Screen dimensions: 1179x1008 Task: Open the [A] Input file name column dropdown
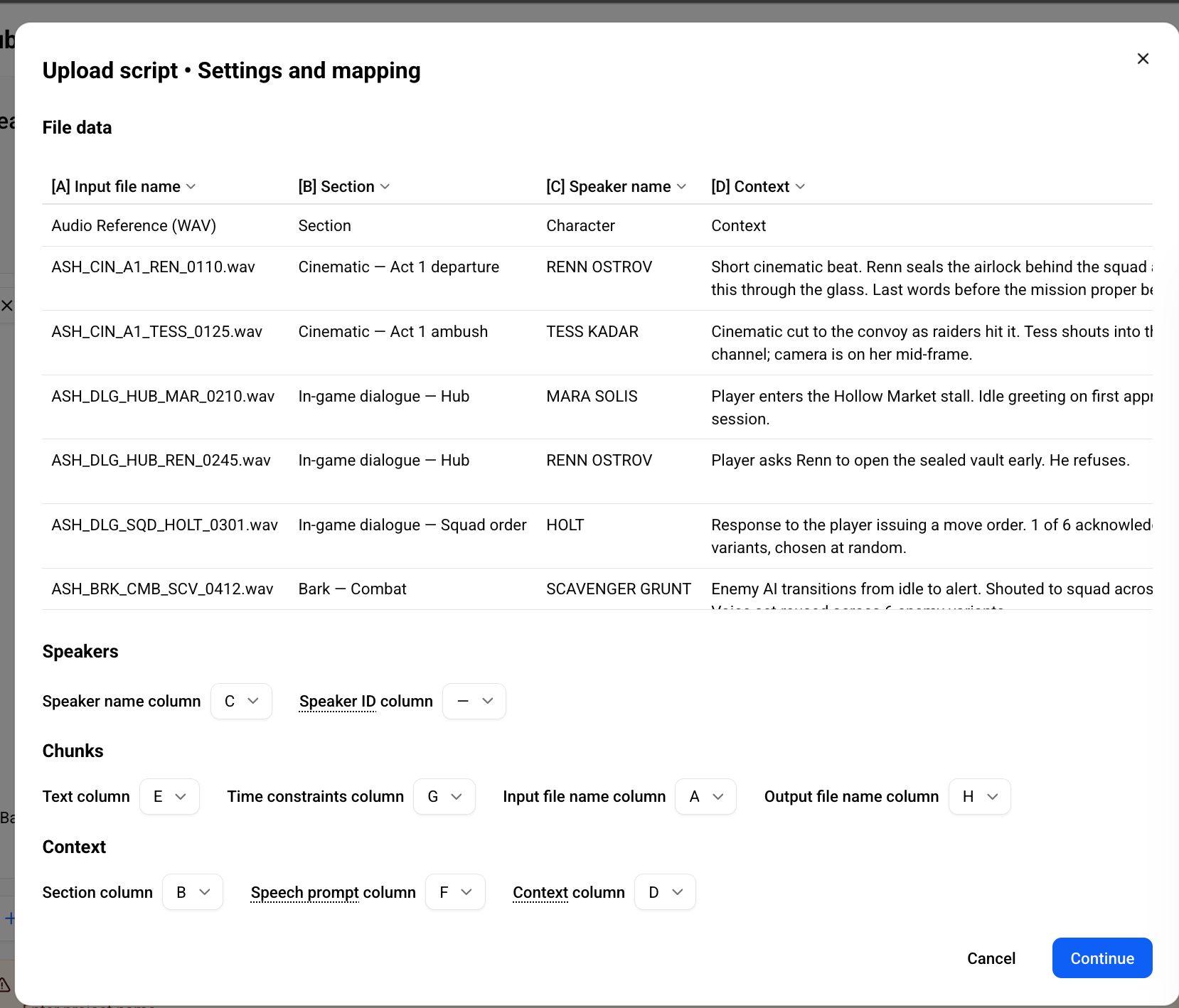coord(124,186)
